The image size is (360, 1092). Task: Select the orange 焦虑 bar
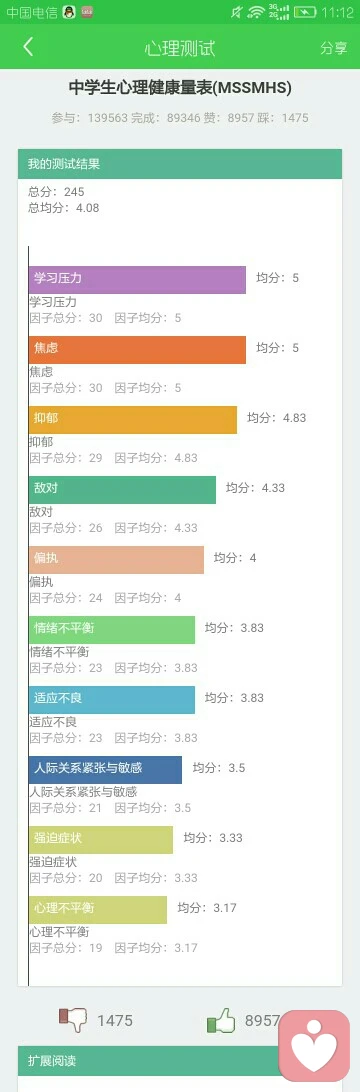(137, 350)
